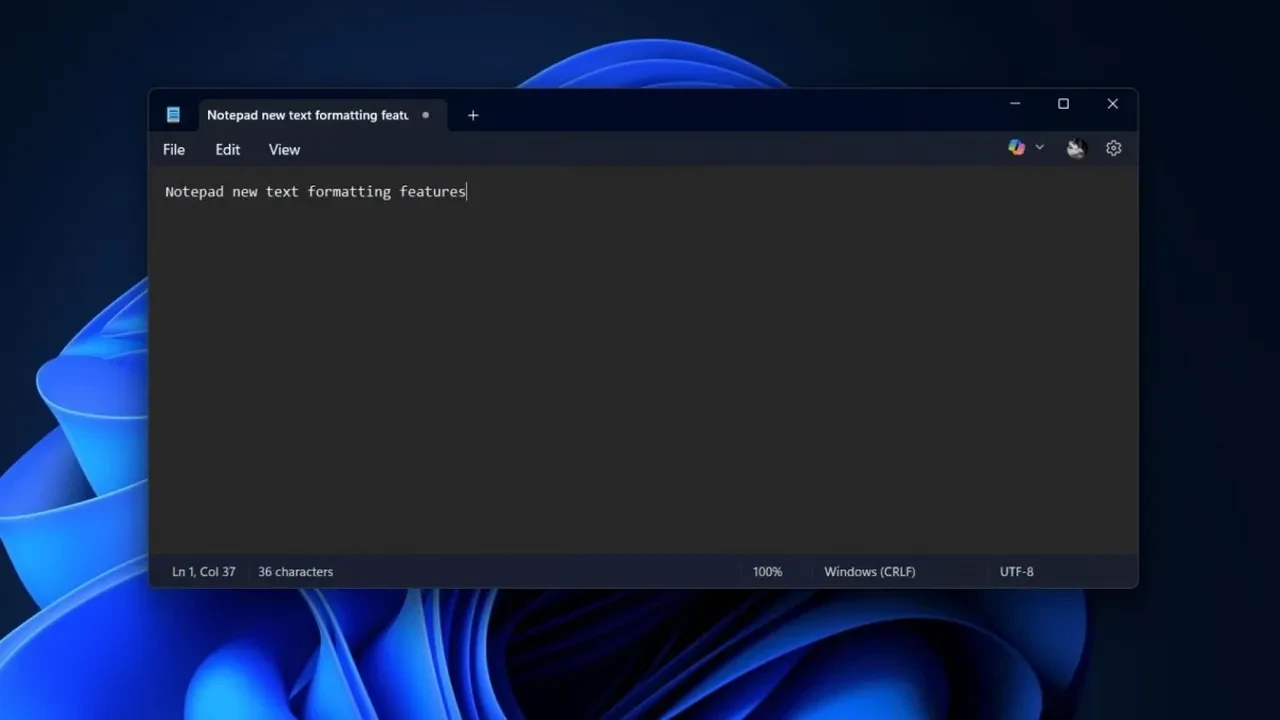Open Notepad settings via the gear icon
1280x720 pixels.
tap(1113, 147)
